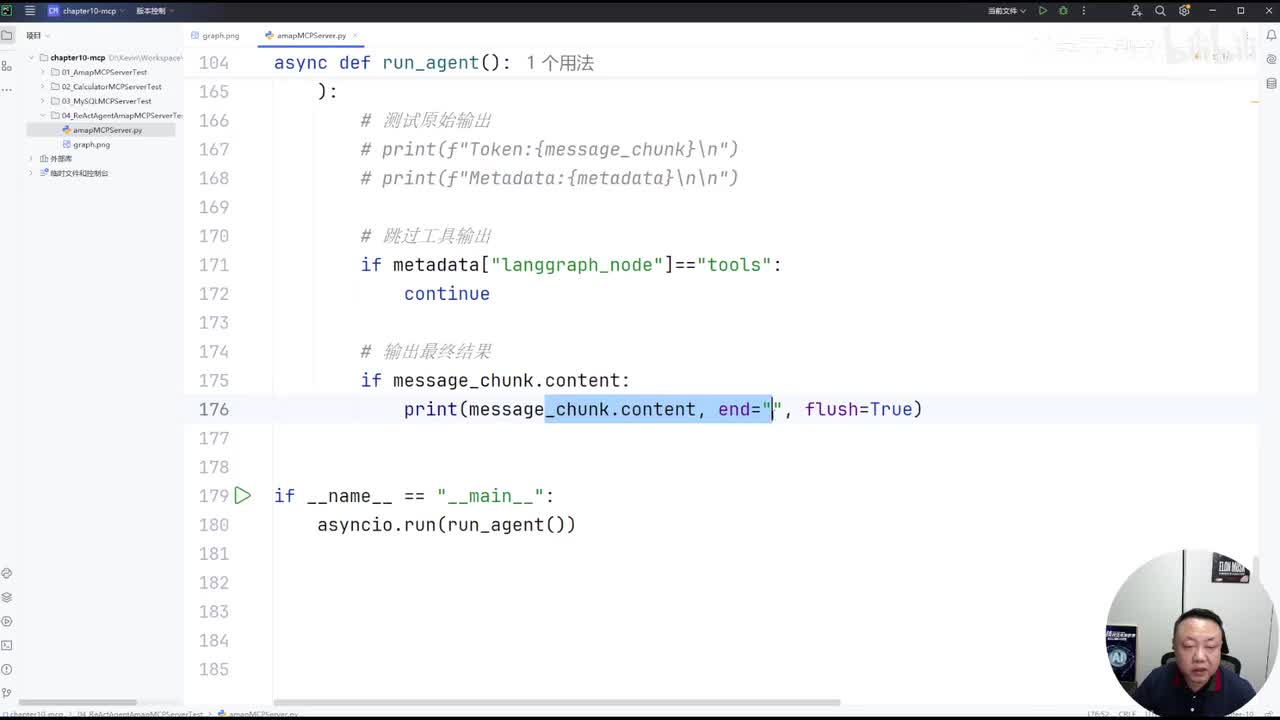Click line number 177 in the gutter
This screenshot has height=720, width=1280.
214,438
